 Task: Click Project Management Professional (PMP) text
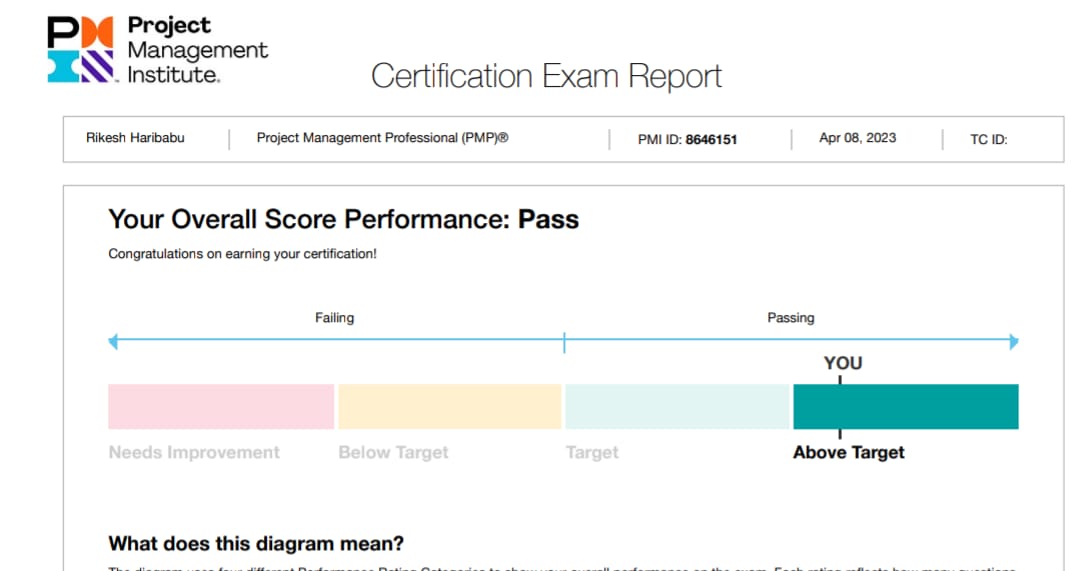coord(382,138)
